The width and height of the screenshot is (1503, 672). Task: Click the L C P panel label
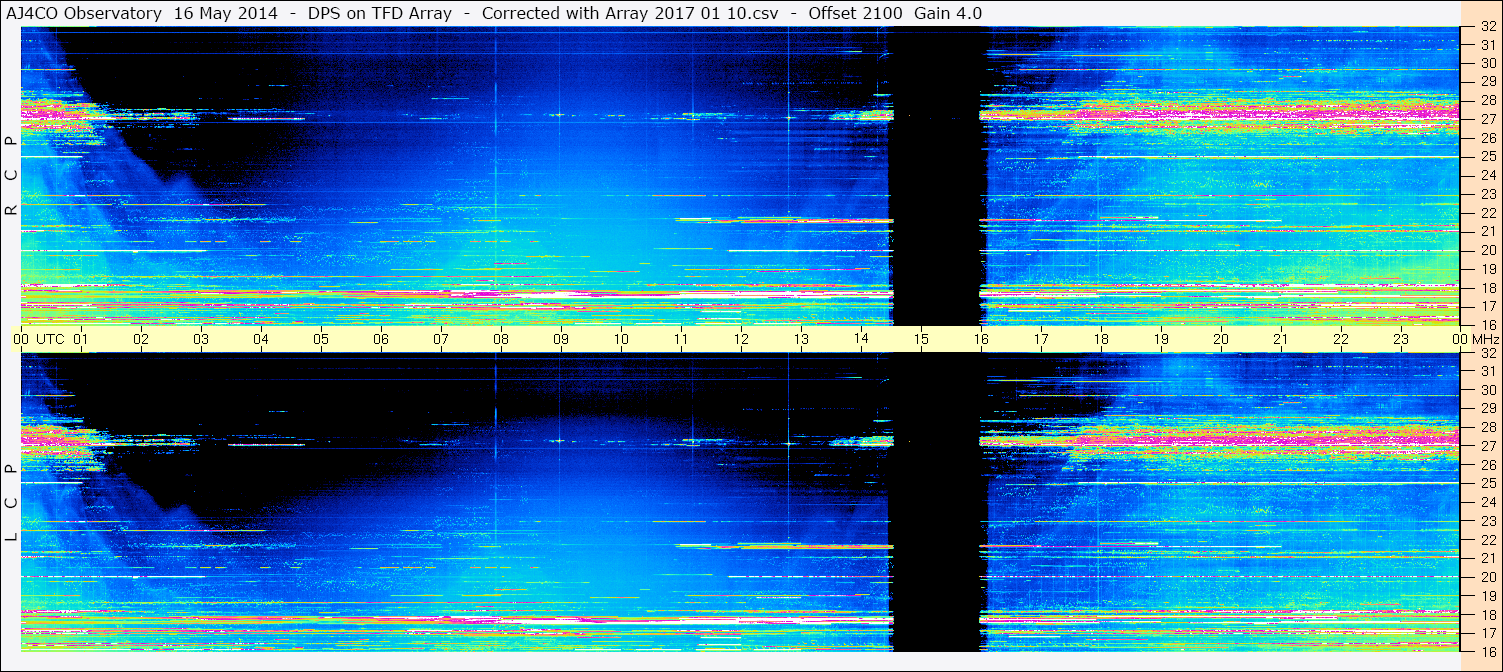[11, 503]
